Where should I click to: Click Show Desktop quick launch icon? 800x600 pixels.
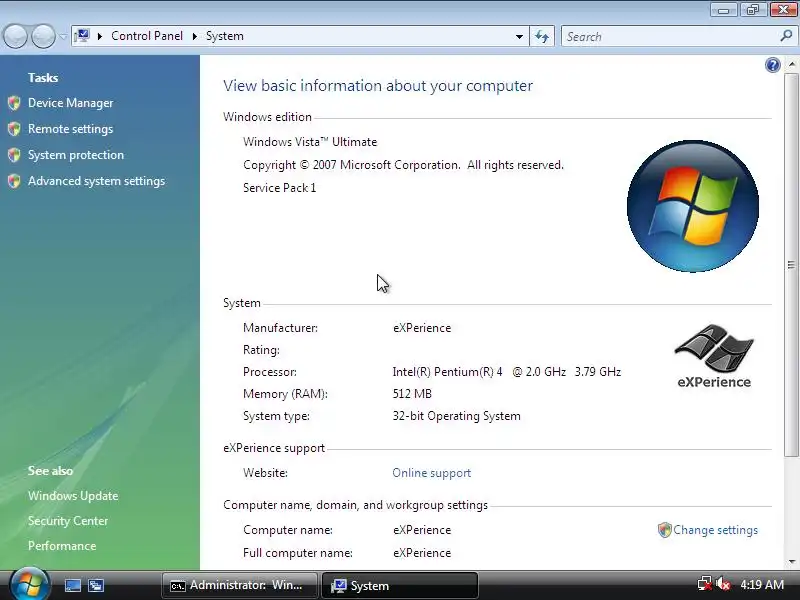(72, 585)
